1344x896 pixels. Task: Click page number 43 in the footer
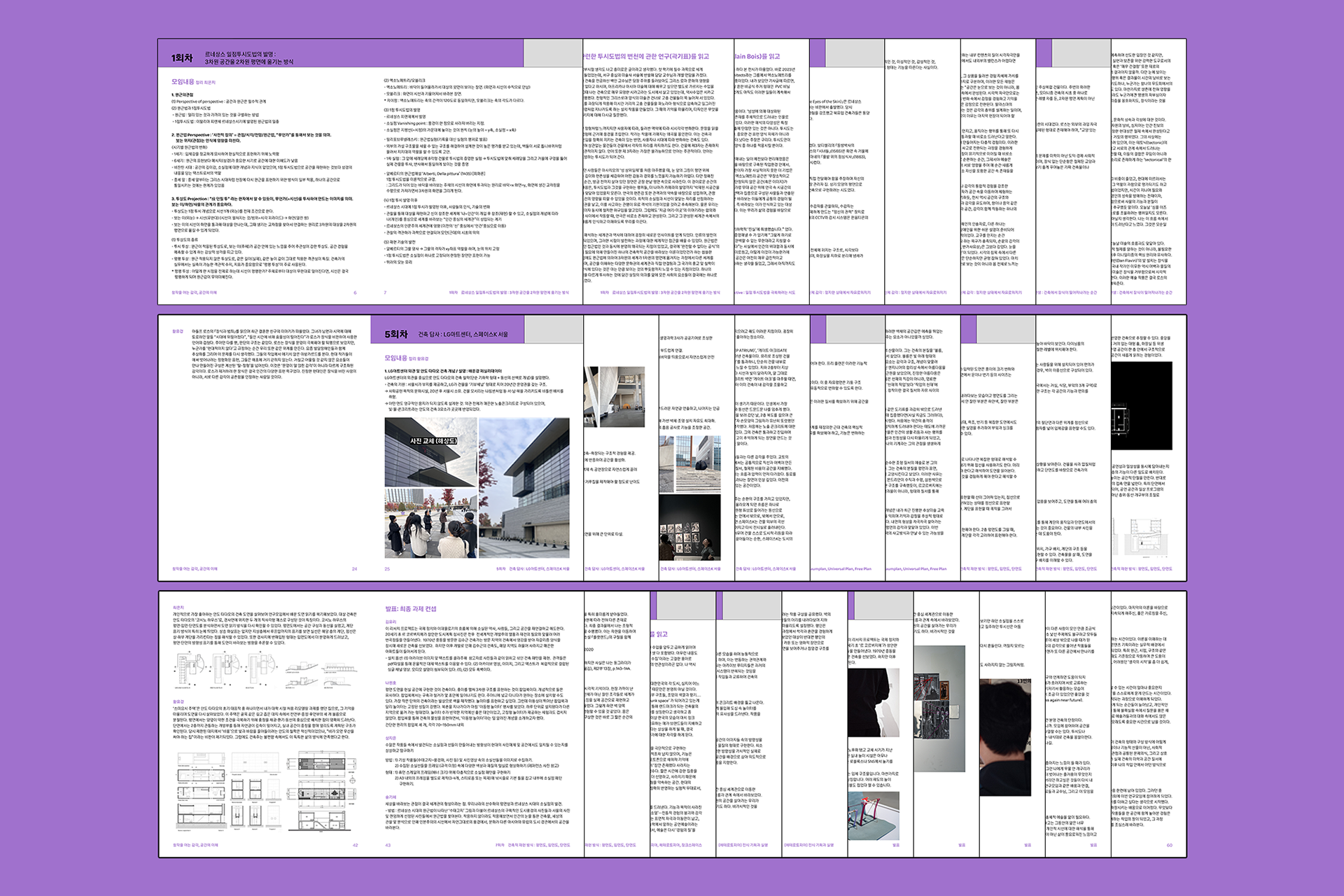[x=388, y=845]
